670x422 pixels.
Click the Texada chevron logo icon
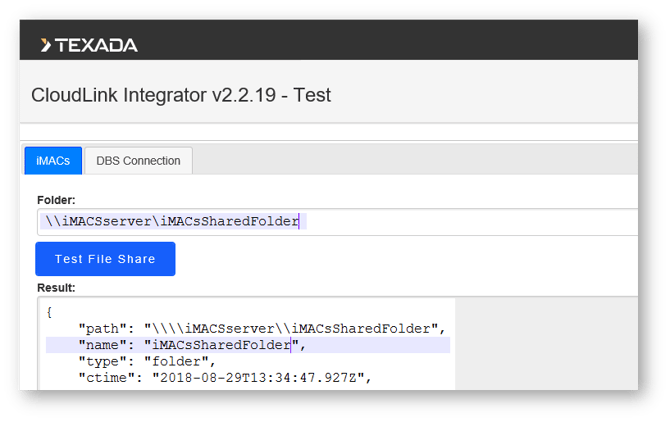click(x=46, y=45)
